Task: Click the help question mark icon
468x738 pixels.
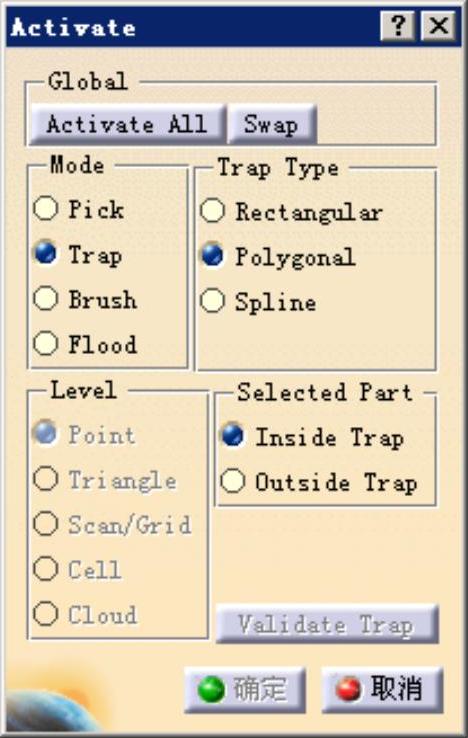Action: click(398, 25)
